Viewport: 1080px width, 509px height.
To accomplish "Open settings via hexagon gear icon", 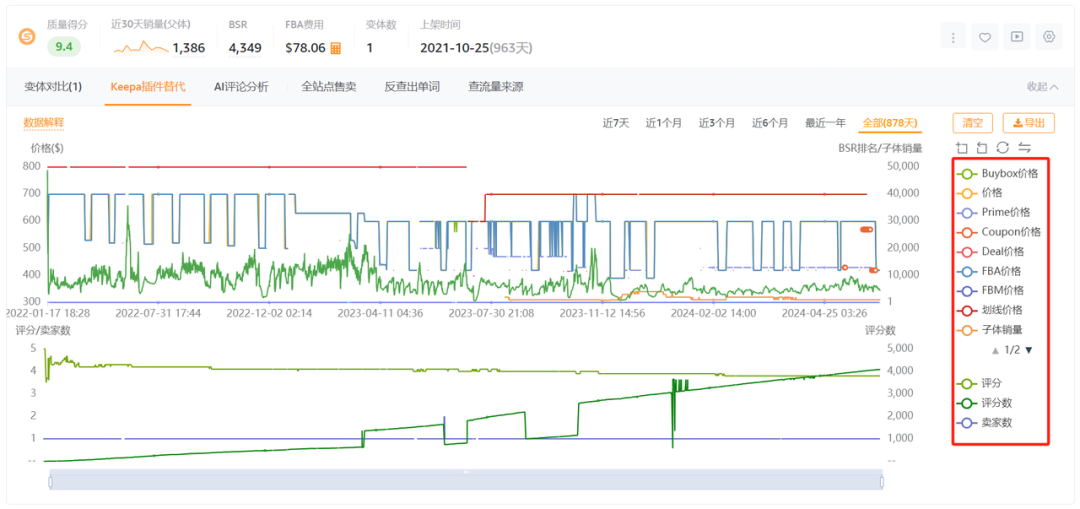I will pos(1049,37).
